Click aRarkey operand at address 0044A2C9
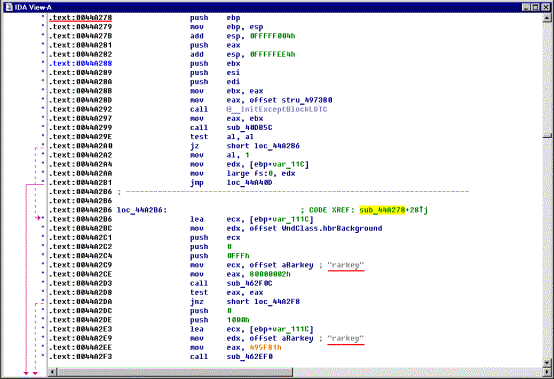The width and height of the screenshot is (554, 379). (x=297, y=265)
